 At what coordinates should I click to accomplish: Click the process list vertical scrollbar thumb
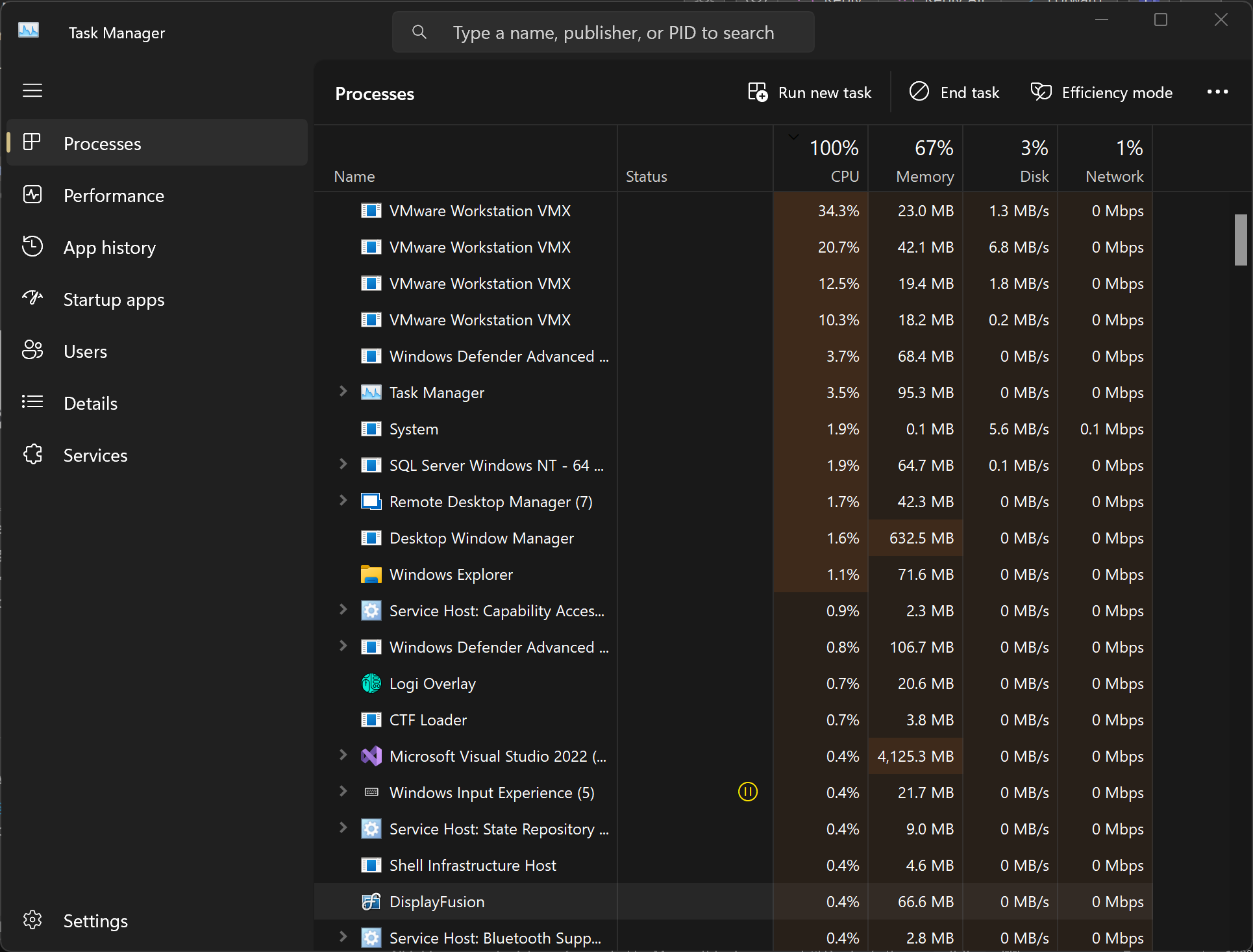click(x=1240, y=240)
